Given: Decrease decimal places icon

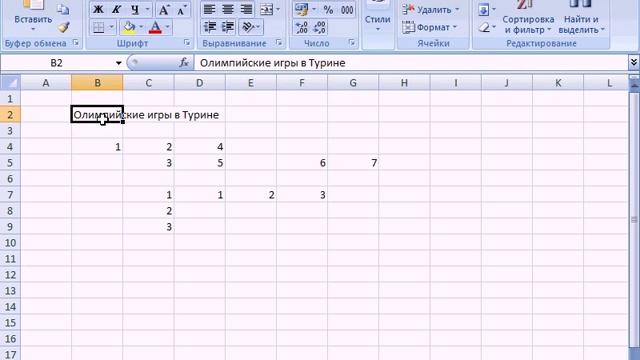Looking at the screenshot, I should (x=320, y=27).
